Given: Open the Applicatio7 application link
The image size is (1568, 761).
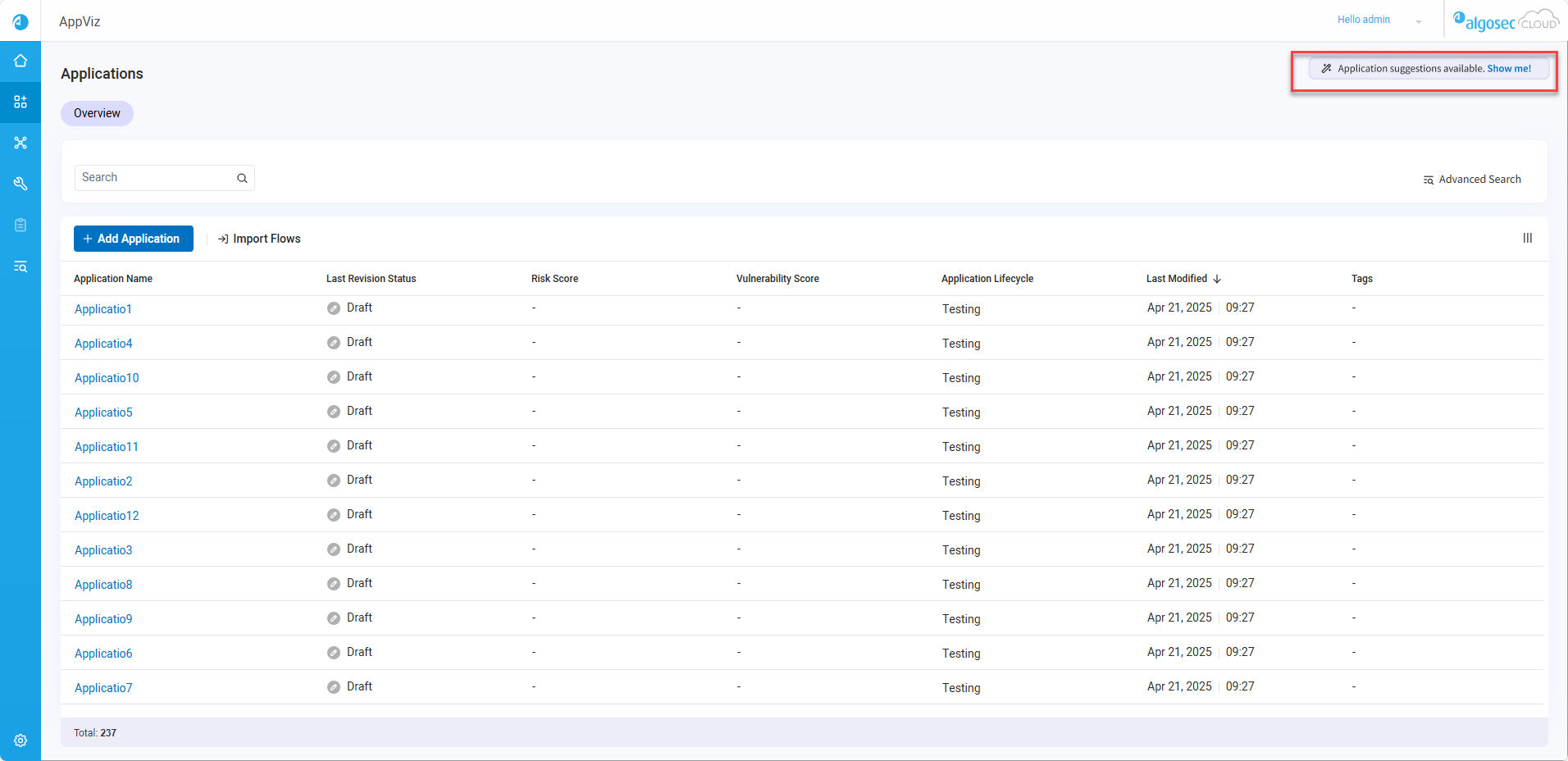Looking at the screenshot, I should pos(103,688).
